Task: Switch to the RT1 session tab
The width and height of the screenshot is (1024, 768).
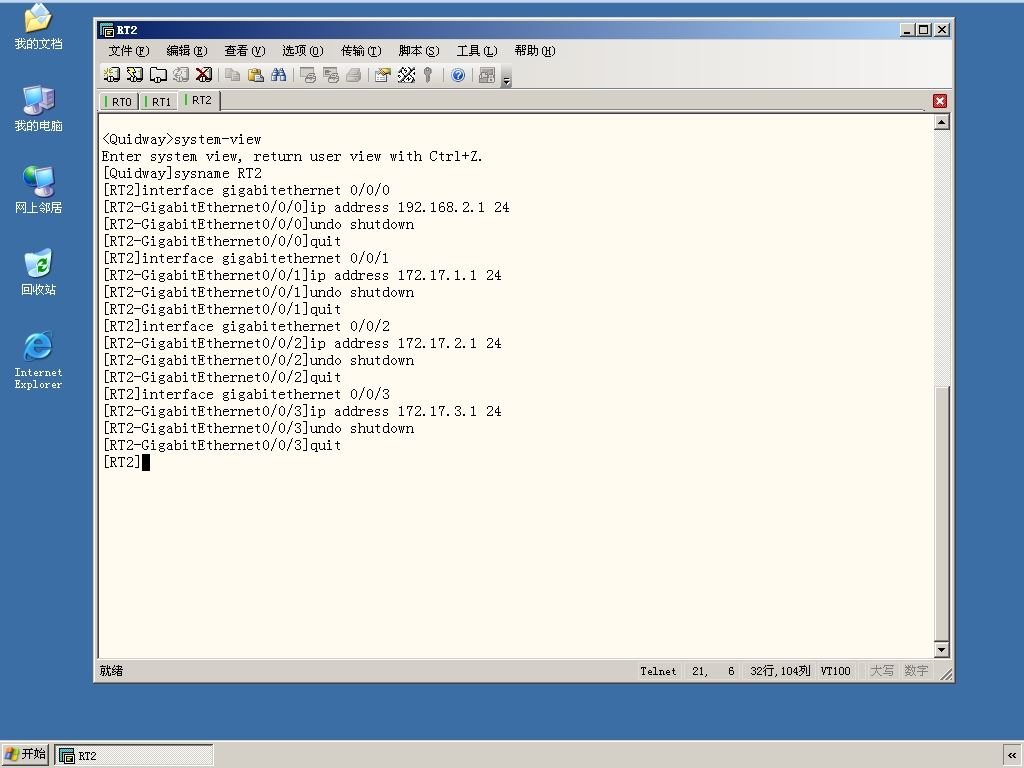Action: [159, 102]
